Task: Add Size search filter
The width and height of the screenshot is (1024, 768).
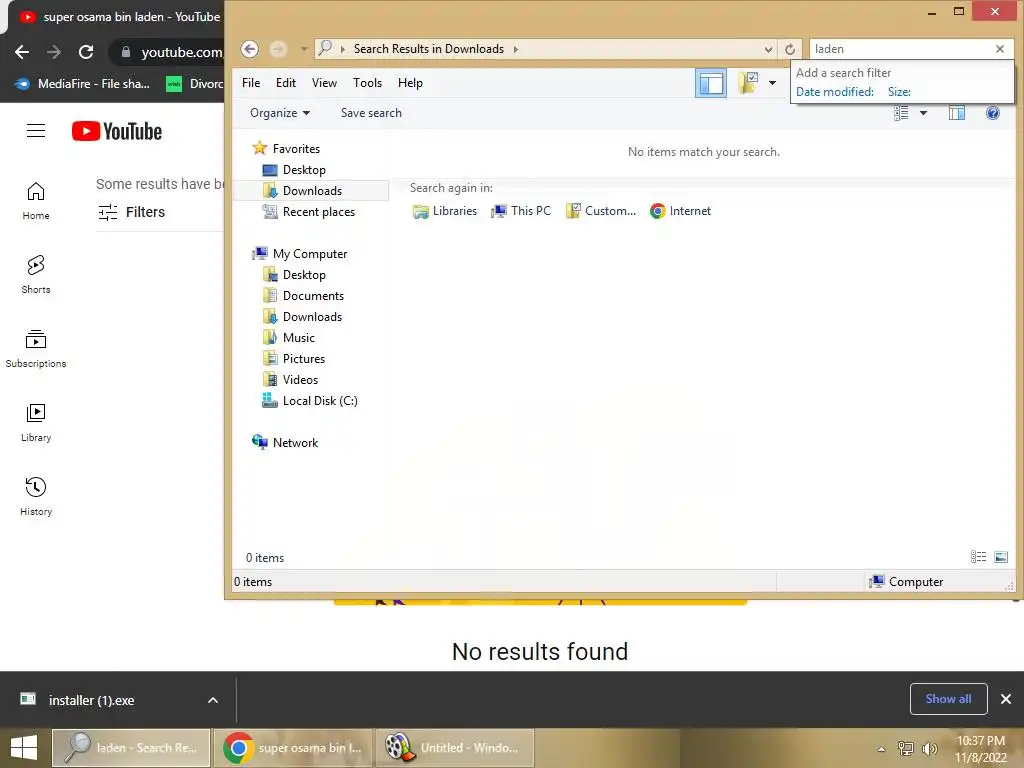Action: [899, 92]
